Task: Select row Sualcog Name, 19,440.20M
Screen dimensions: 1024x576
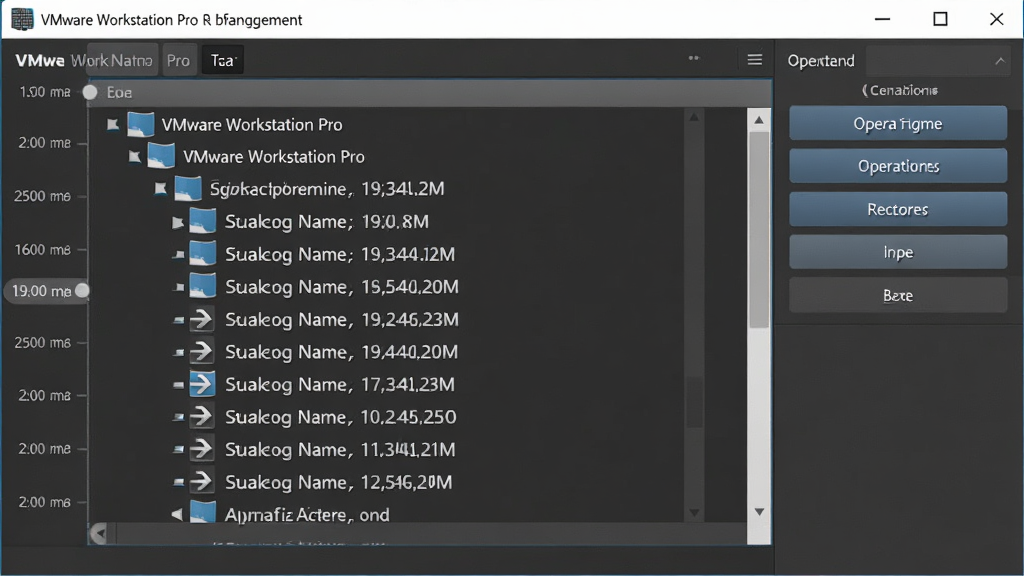Action: coord(342,352)
